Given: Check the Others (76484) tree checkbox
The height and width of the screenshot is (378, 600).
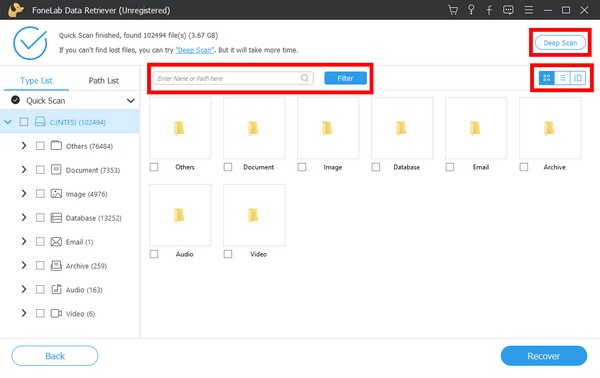Looking at the screenshot, I should coord(40,146).
